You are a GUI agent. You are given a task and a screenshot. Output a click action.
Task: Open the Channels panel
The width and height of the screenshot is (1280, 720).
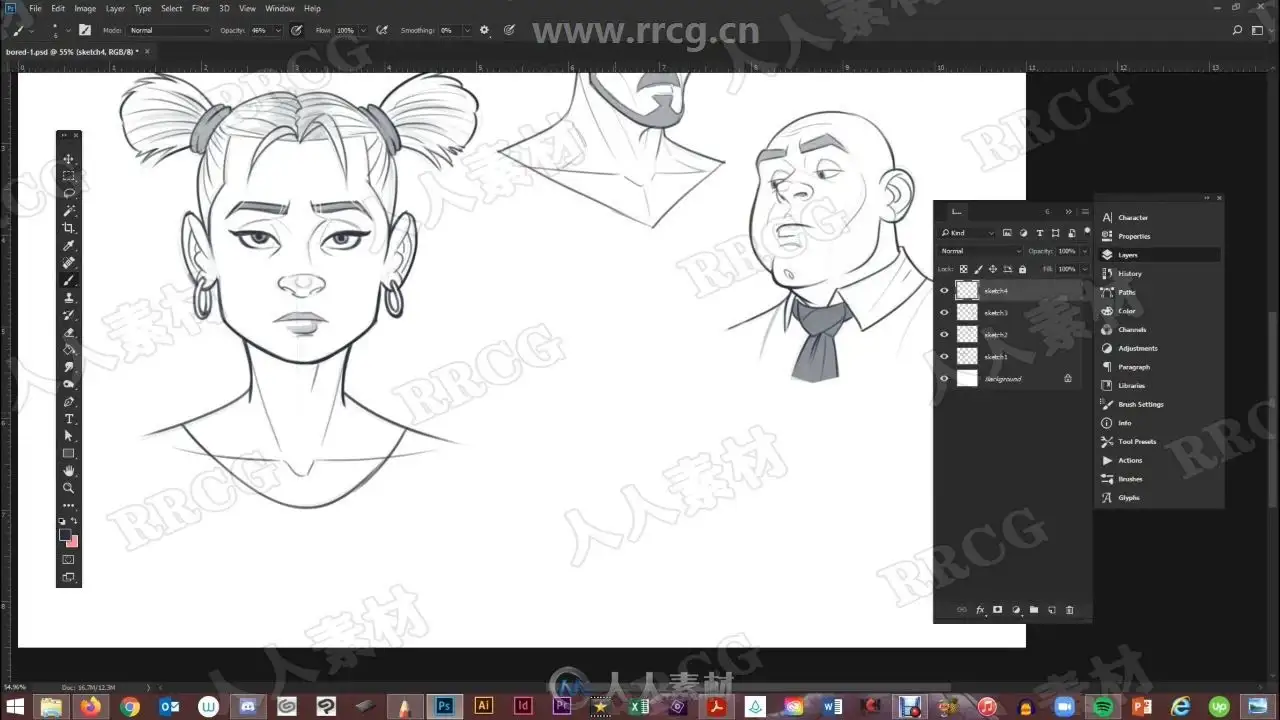[1132, 330]
